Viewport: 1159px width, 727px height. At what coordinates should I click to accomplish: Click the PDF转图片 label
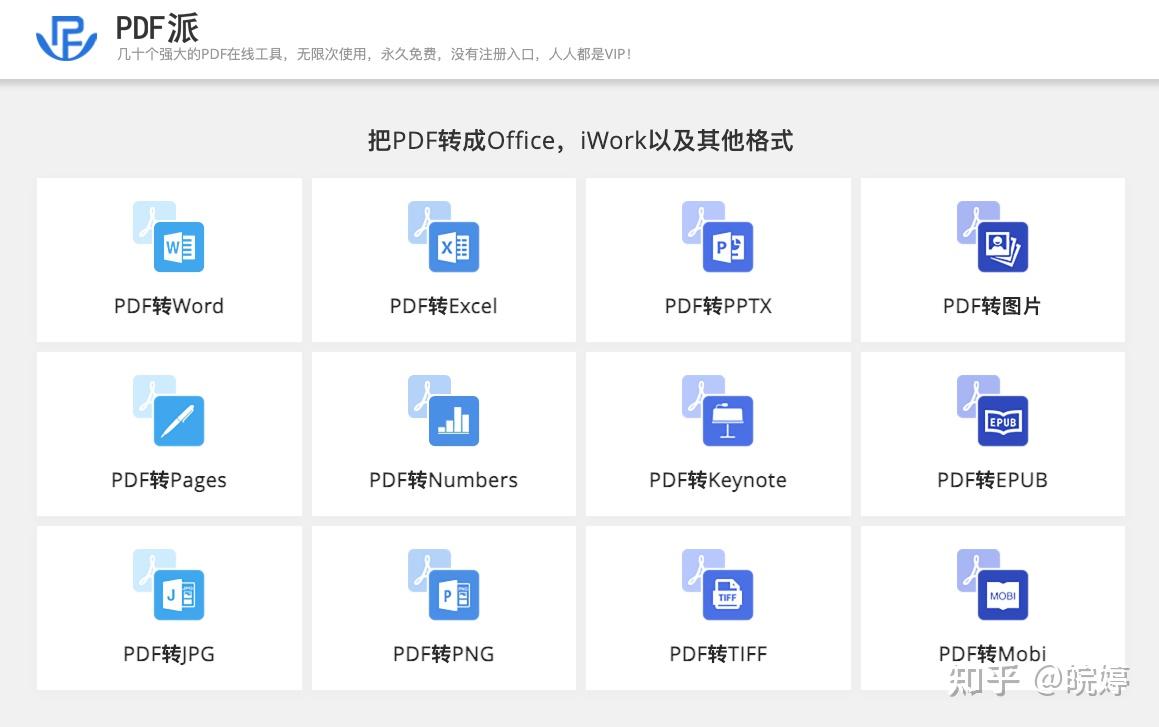coord(992,306)
